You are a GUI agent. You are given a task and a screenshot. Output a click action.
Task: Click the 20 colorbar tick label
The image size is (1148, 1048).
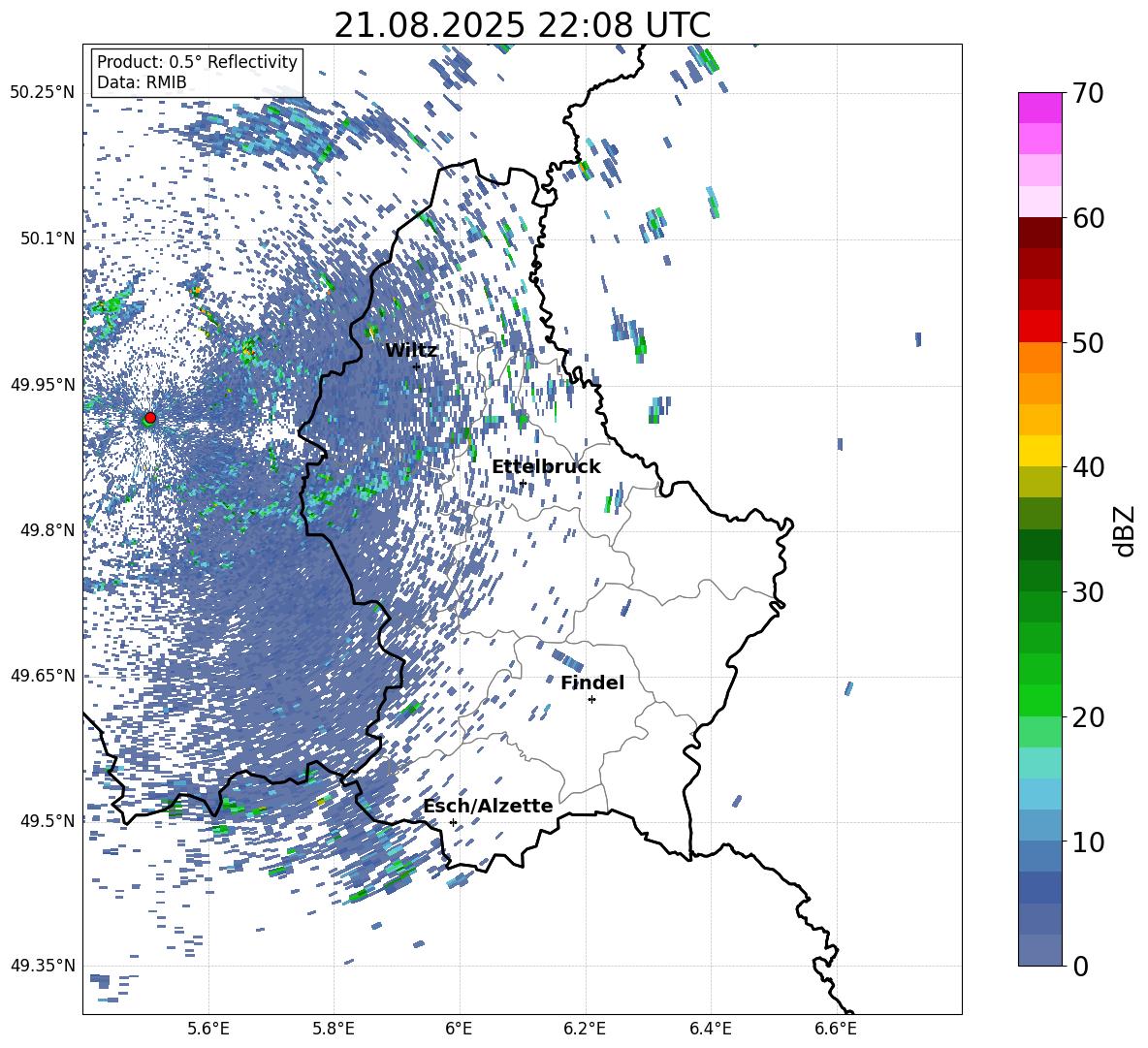(x=1088, y=716)
